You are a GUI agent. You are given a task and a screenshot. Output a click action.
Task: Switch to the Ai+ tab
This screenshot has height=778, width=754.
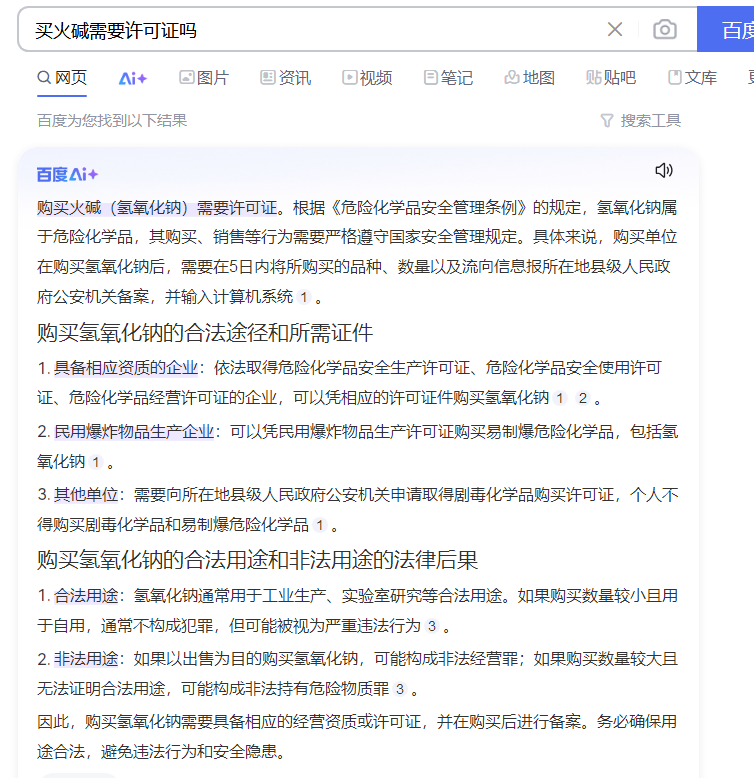[132, 78]
